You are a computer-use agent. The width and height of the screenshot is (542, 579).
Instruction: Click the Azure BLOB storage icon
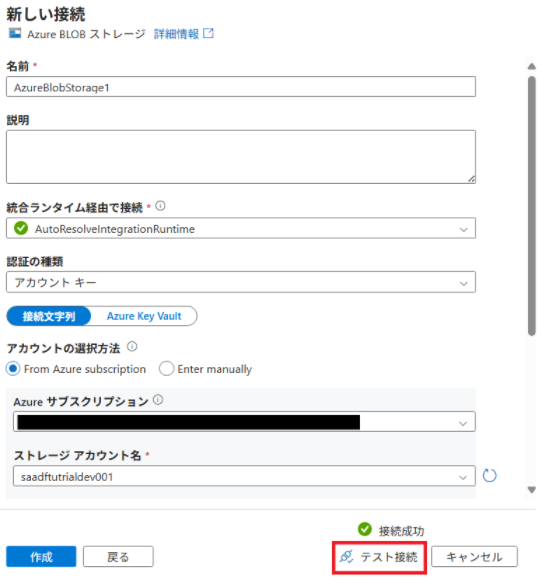click(x=15, y=34)
